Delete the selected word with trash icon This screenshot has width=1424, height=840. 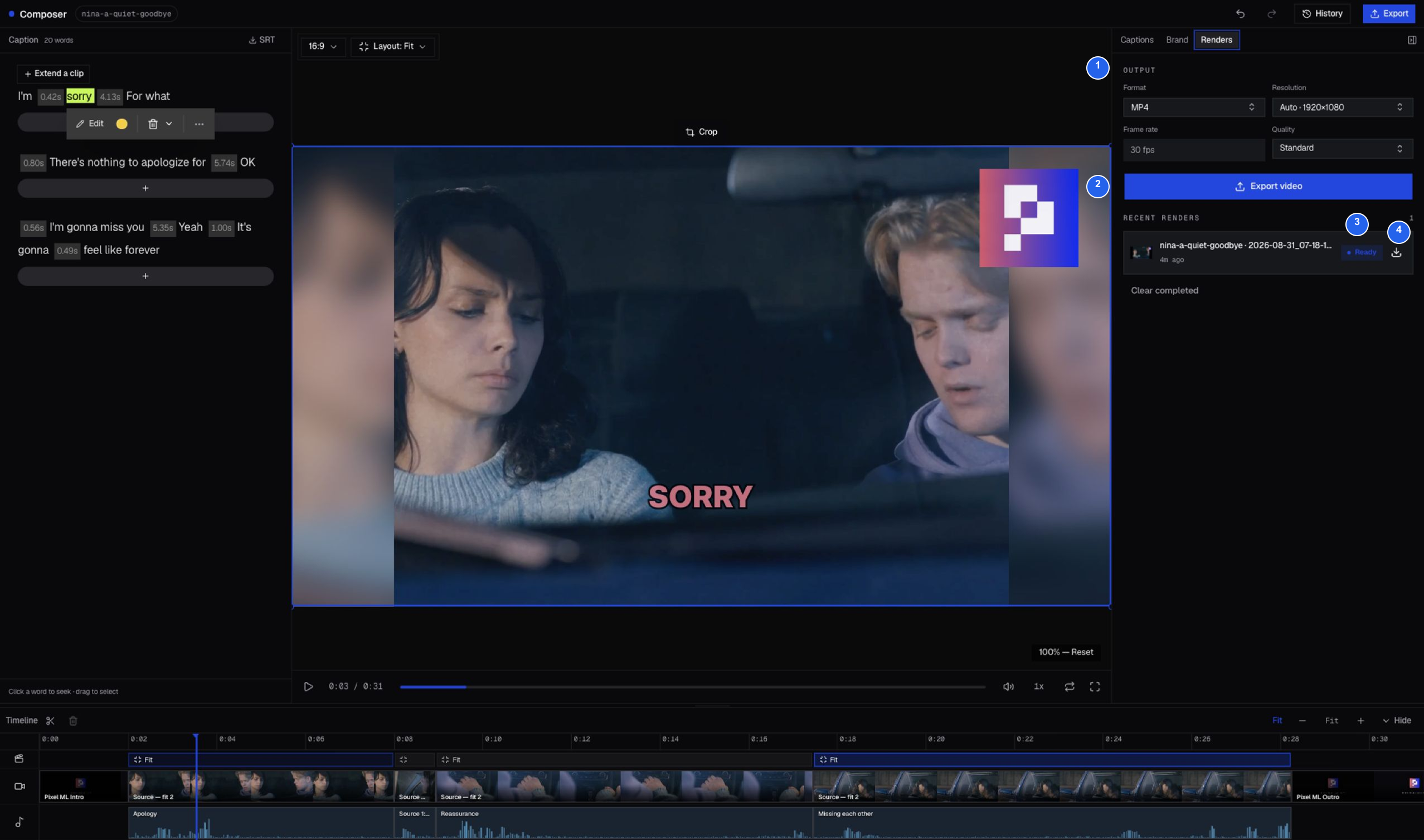[153, 124]
